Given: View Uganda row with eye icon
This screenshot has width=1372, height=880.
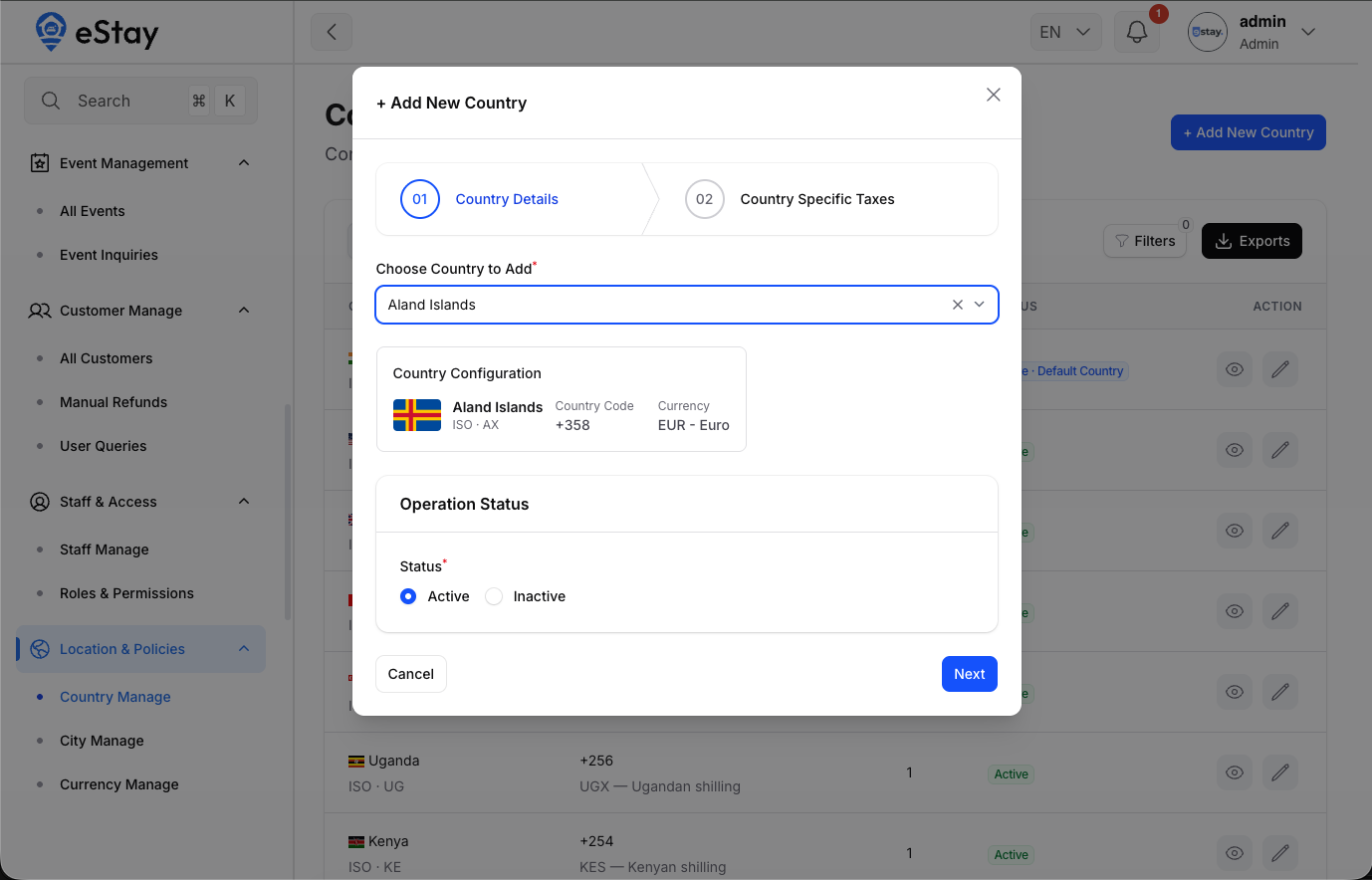Looking at the screenshot, I should point(1235,772).
